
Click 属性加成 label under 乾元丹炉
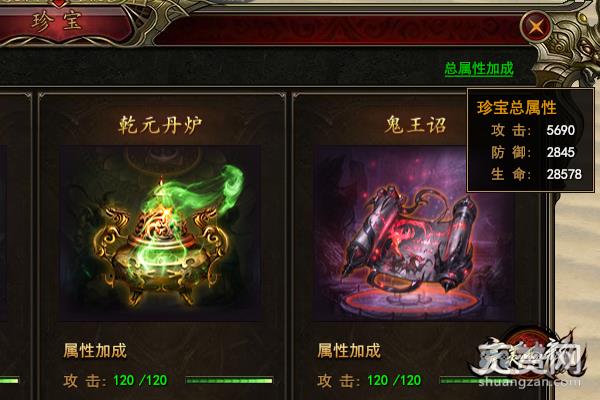[95, 351]
